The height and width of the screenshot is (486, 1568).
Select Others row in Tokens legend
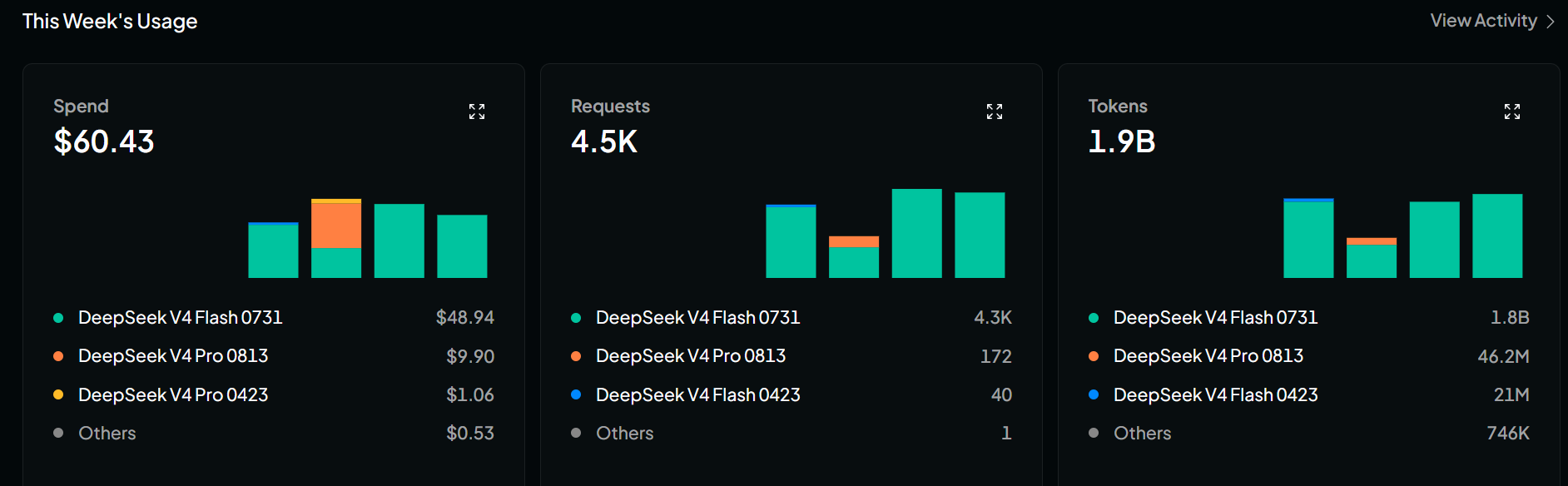pos(1309,433)
